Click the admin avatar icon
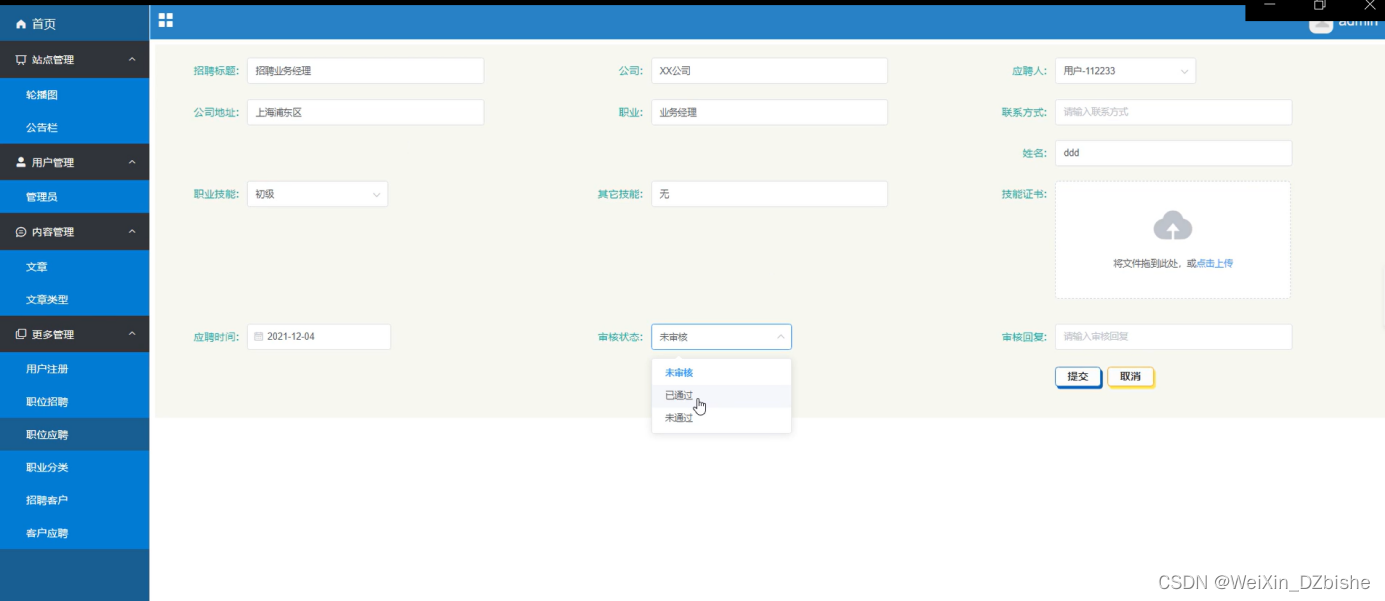The height and width of the screenshot is (601, 1385). [1321, 22]
